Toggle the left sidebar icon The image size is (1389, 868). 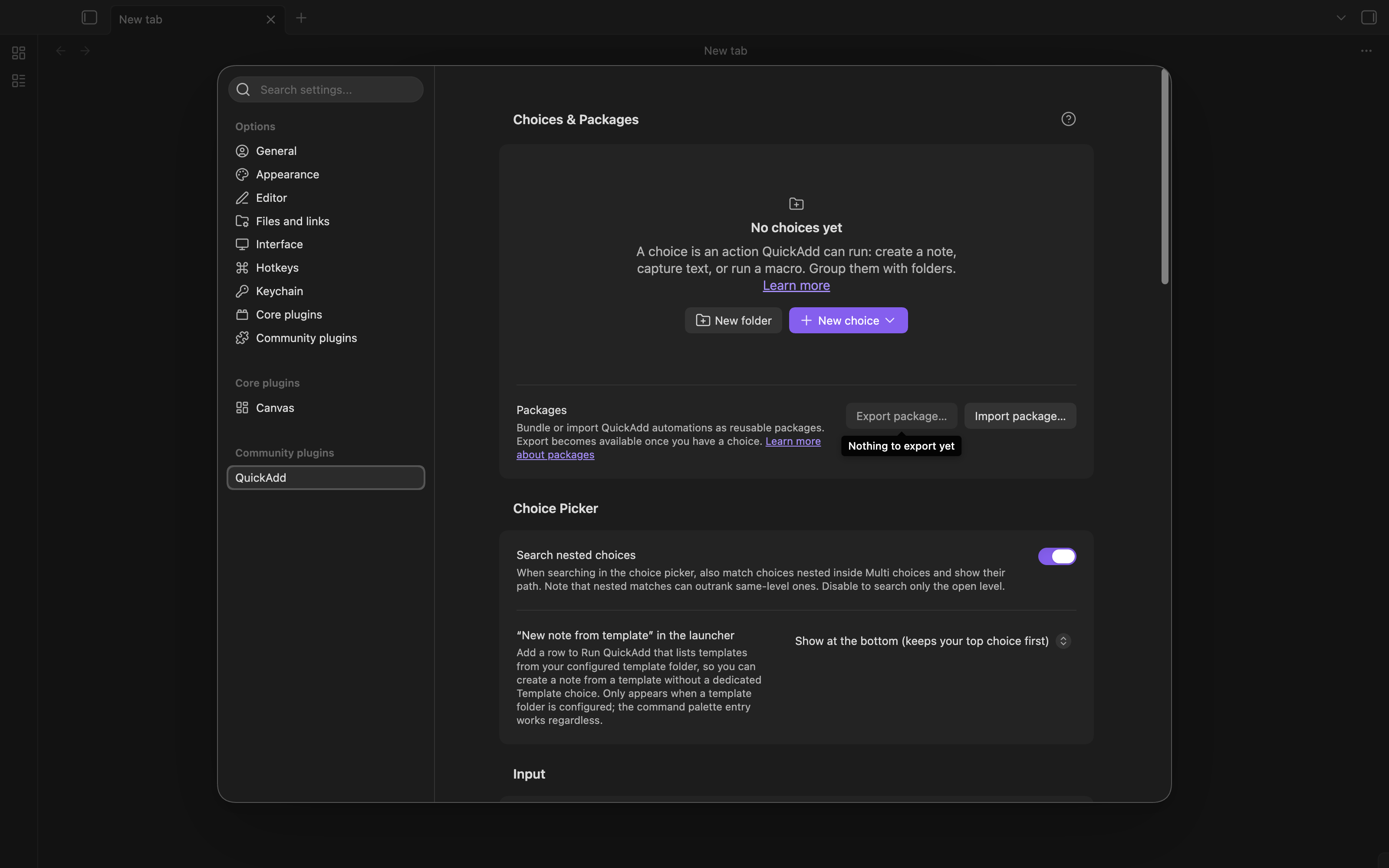89,18
